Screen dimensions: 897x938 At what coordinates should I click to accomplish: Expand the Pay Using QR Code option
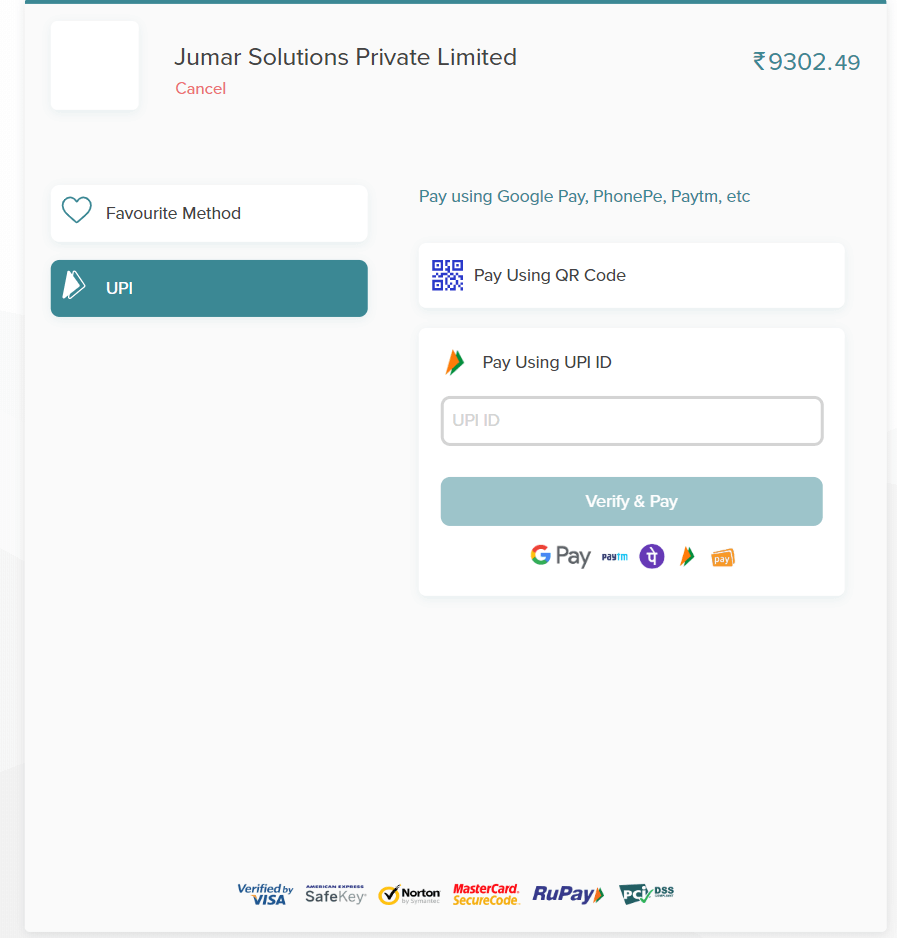(631, 275)
